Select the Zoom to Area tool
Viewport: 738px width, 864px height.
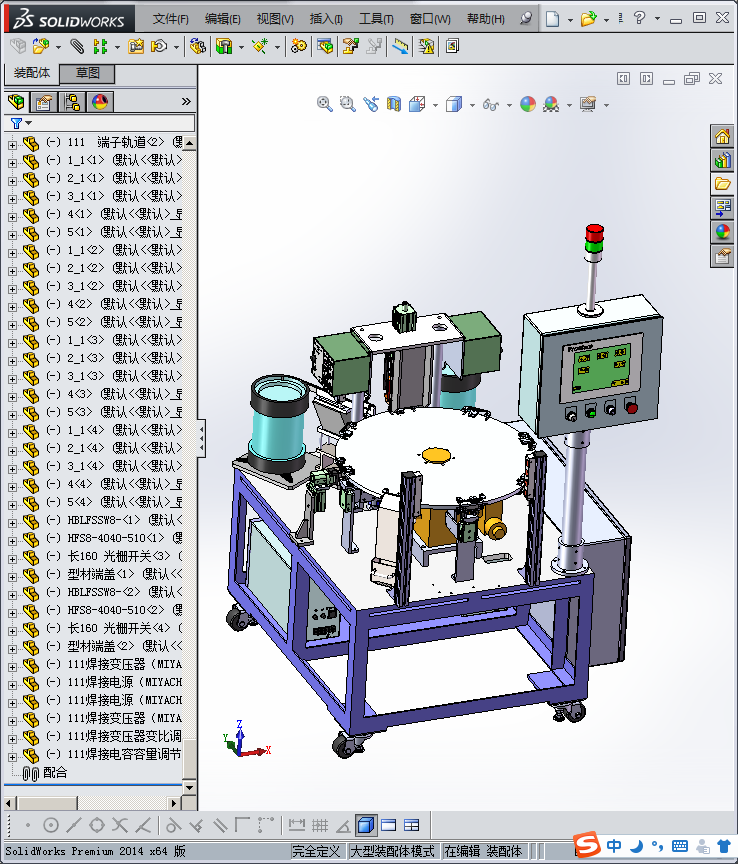coord(347,104)
